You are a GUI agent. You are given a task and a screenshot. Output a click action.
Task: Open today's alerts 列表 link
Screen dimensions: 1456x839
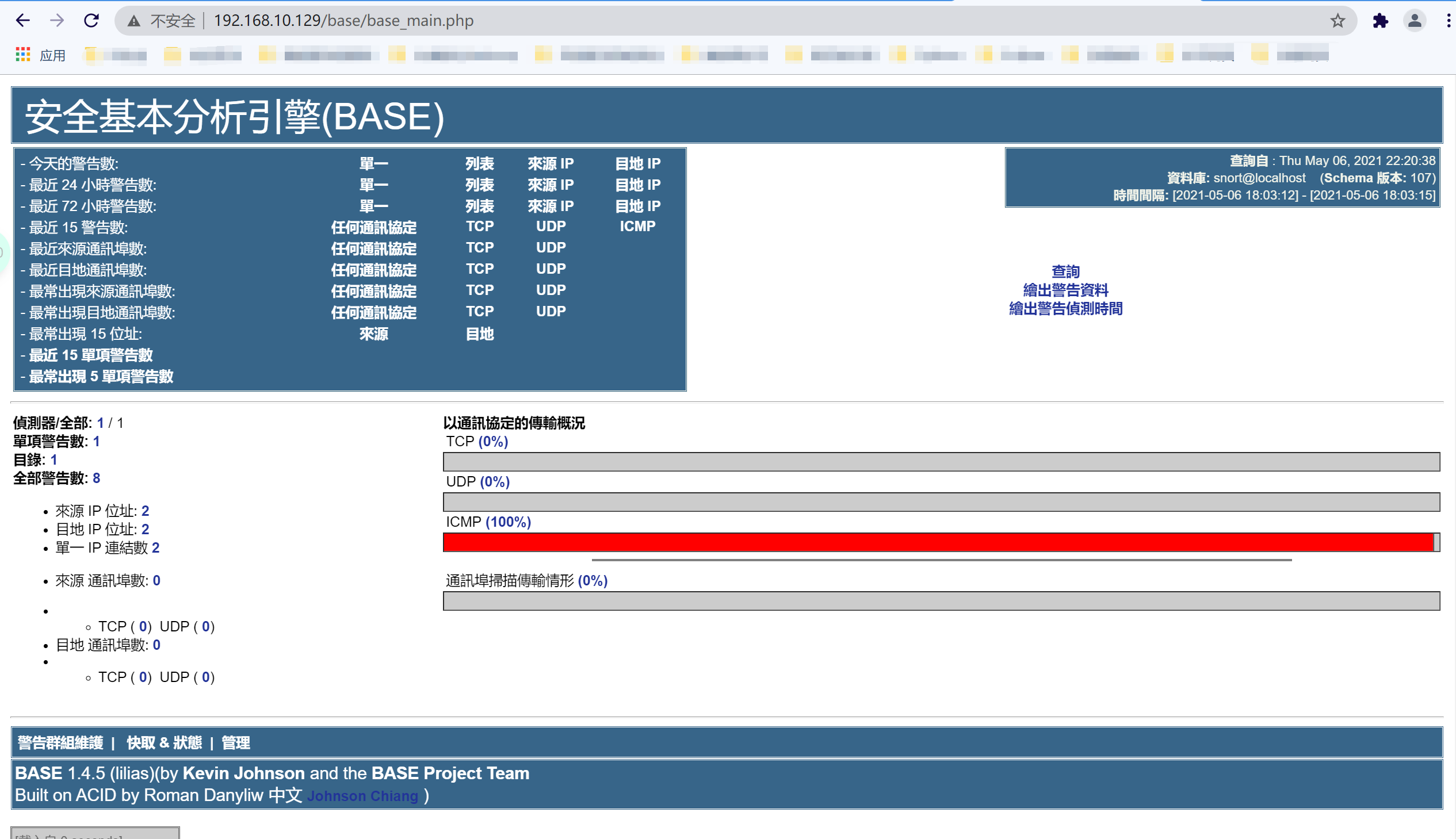tap(480, 164)
